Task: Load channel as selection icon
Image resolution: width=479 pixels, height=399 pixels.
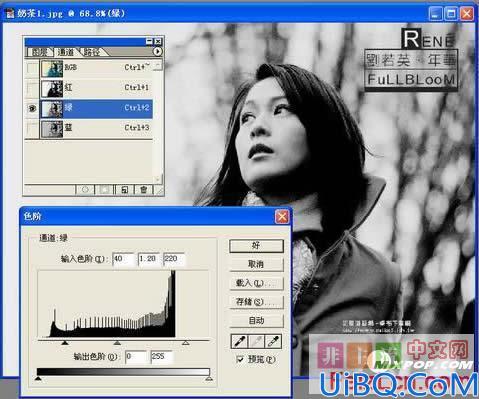Action: [85, 190]
